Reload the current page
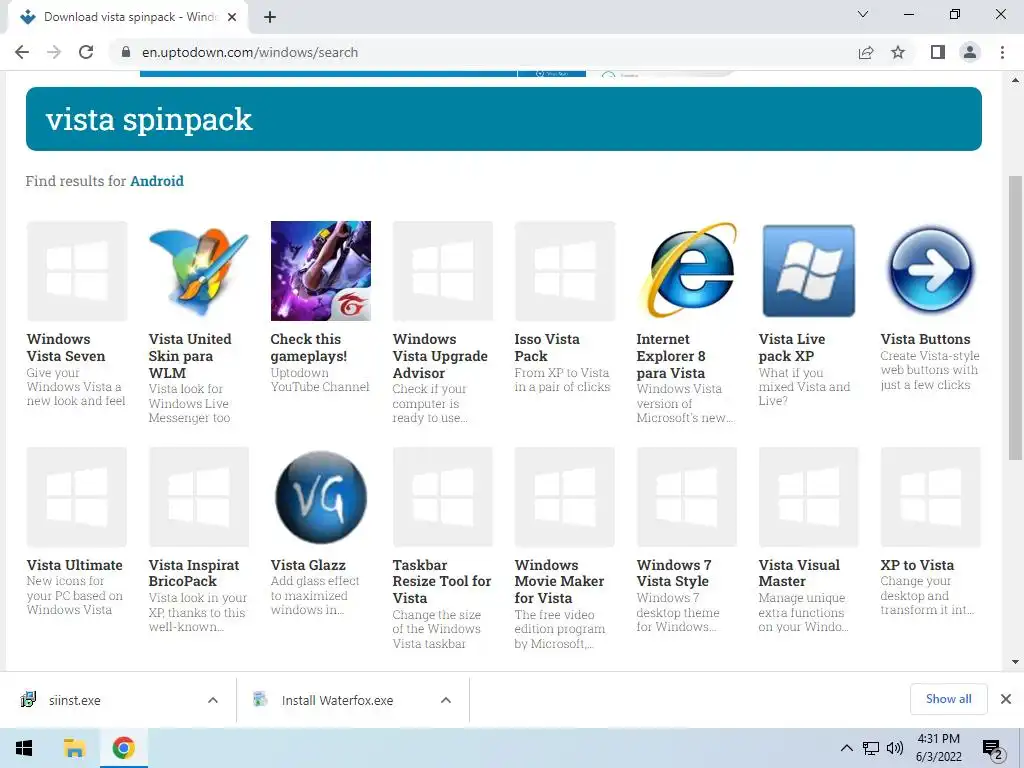The height and width of the screenshot is (768, 1024). click(86, 52)
